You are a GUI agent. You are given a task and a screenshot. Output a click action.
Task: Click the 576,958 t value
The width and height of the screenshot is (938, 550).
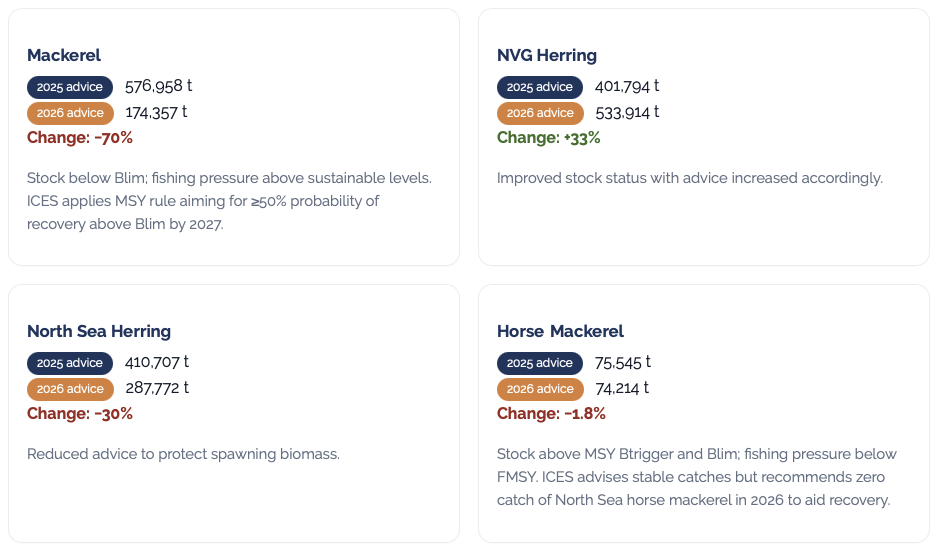[x=158, y=87]
